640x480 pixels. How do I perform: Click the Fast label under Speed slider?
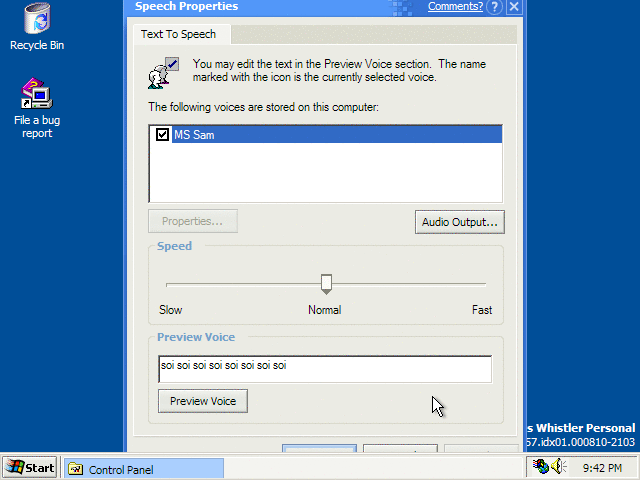point(482,310)
